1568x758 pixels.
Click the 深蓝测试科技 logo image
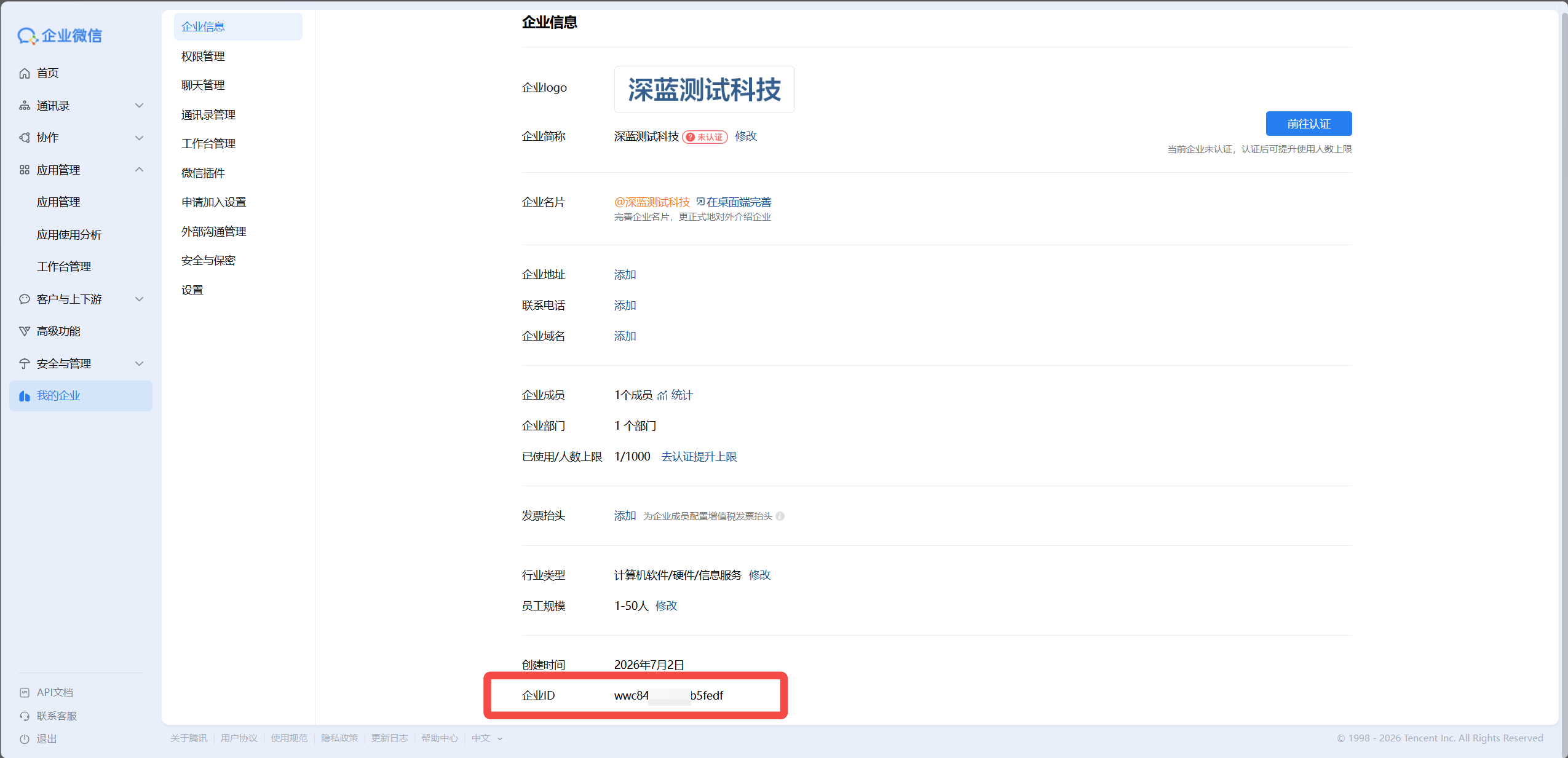pyautogui.click(x=704, y=90)
